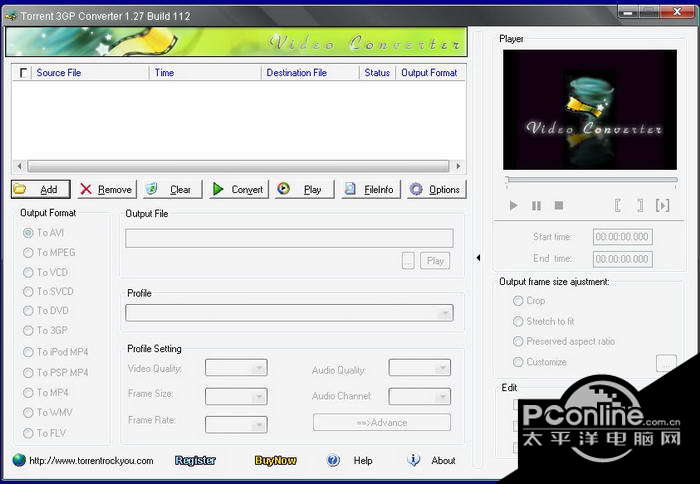700x484 pixels.
Task: Open the Video Quality dropdown
Action: point(236,368)
